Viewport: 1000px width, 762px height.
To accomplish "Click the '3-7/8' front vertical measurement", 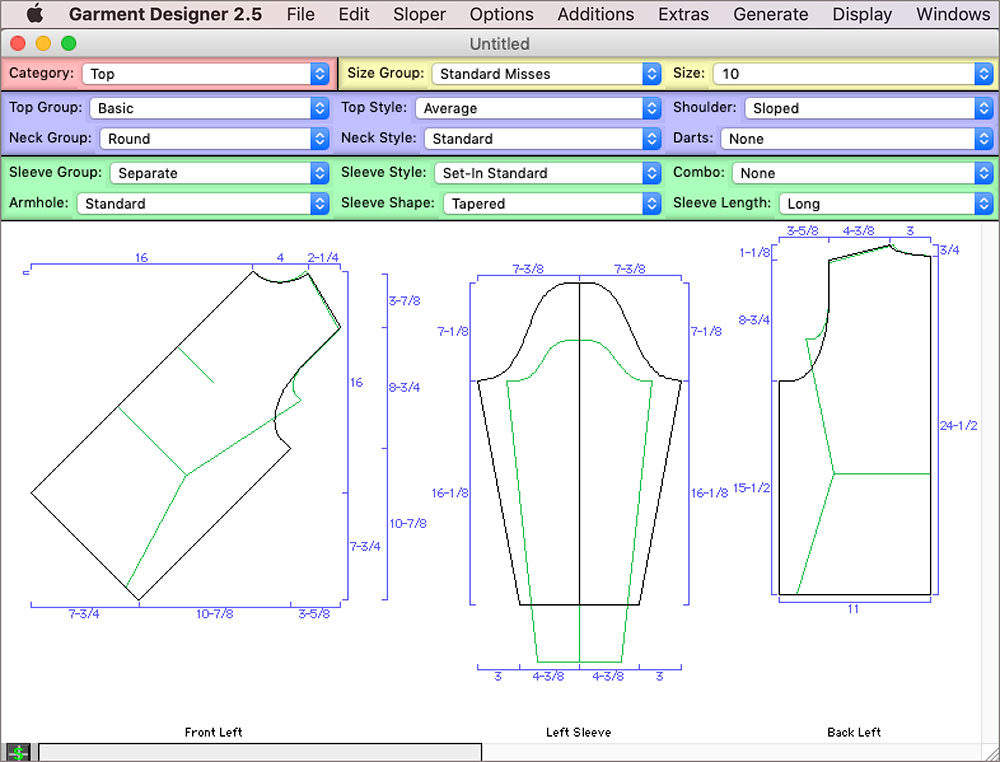I will 404,300.
